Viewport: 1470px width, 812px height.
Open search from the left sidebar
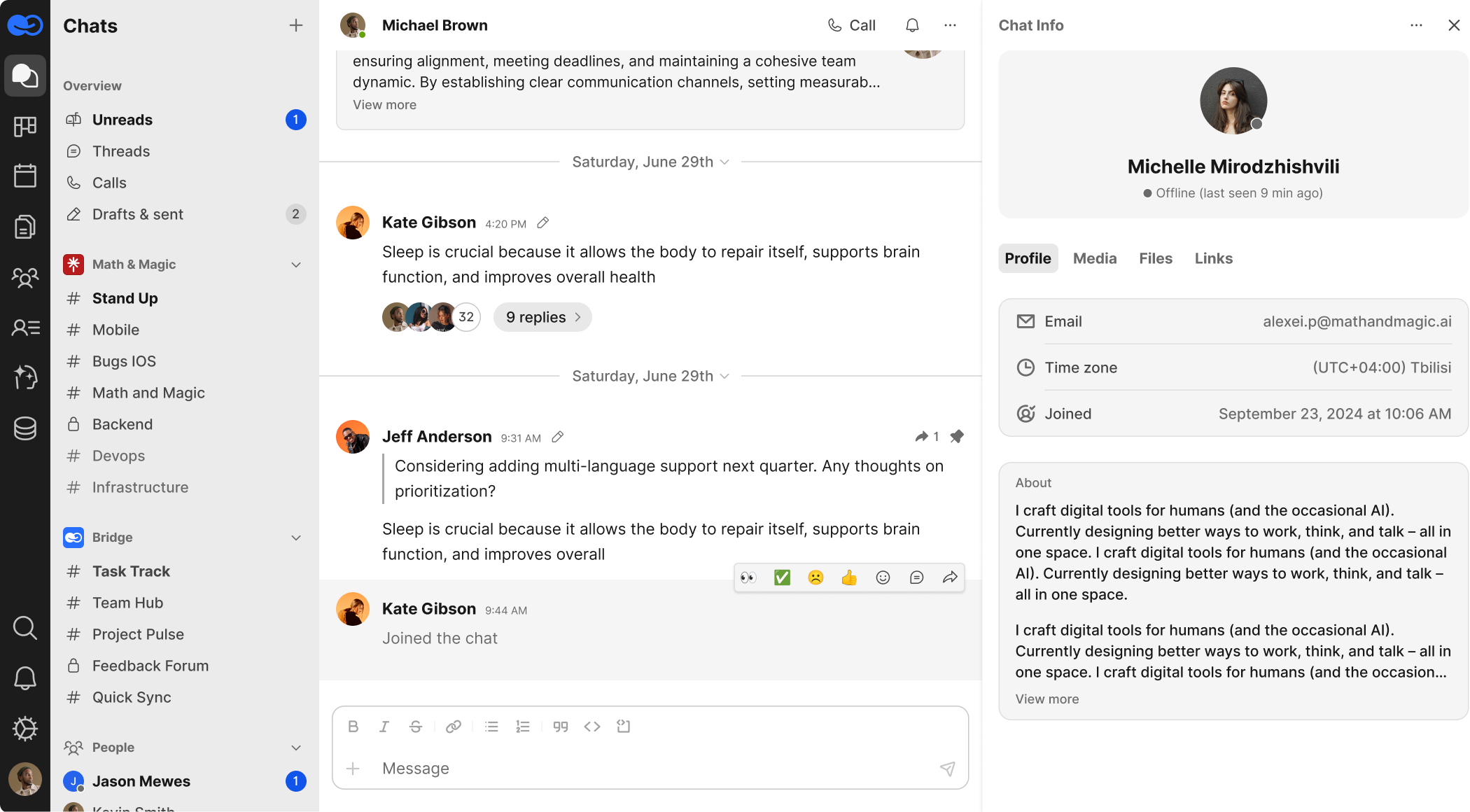(25, 628)
